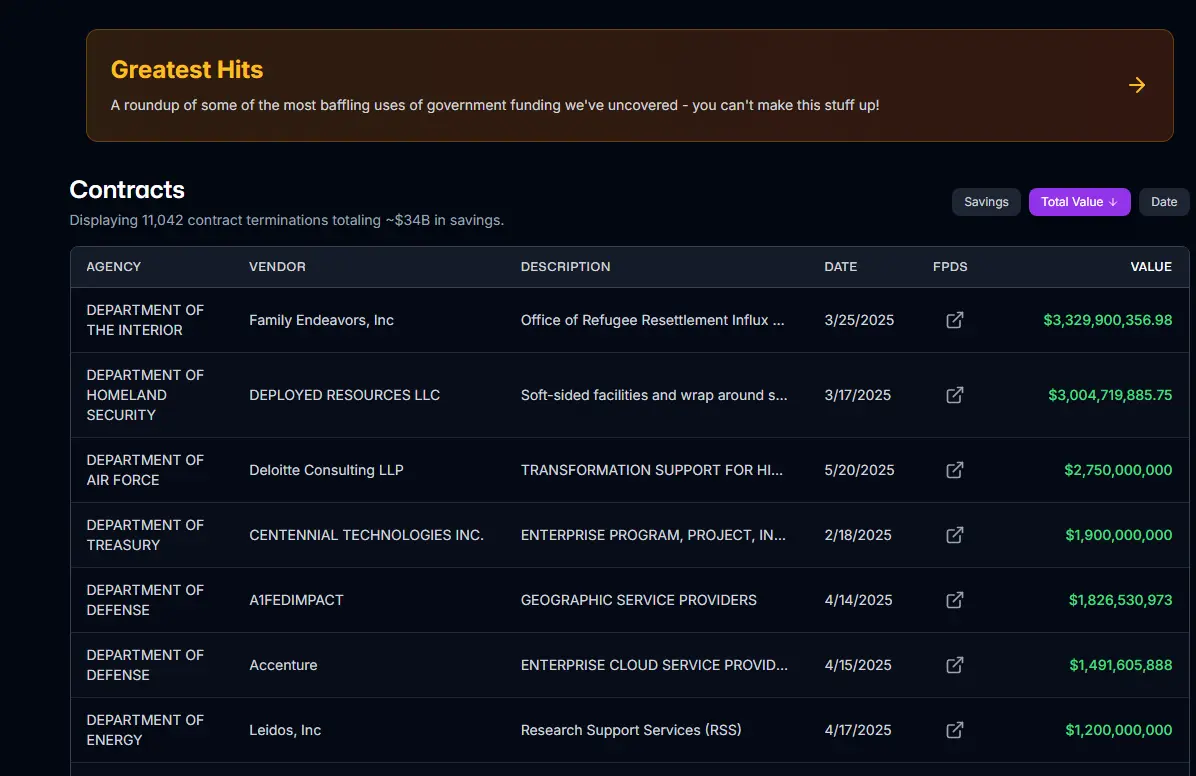1196x776 pixels.
Task: Open FPDS link for A1FEDIMPACT row
Action: pos(955,600)
